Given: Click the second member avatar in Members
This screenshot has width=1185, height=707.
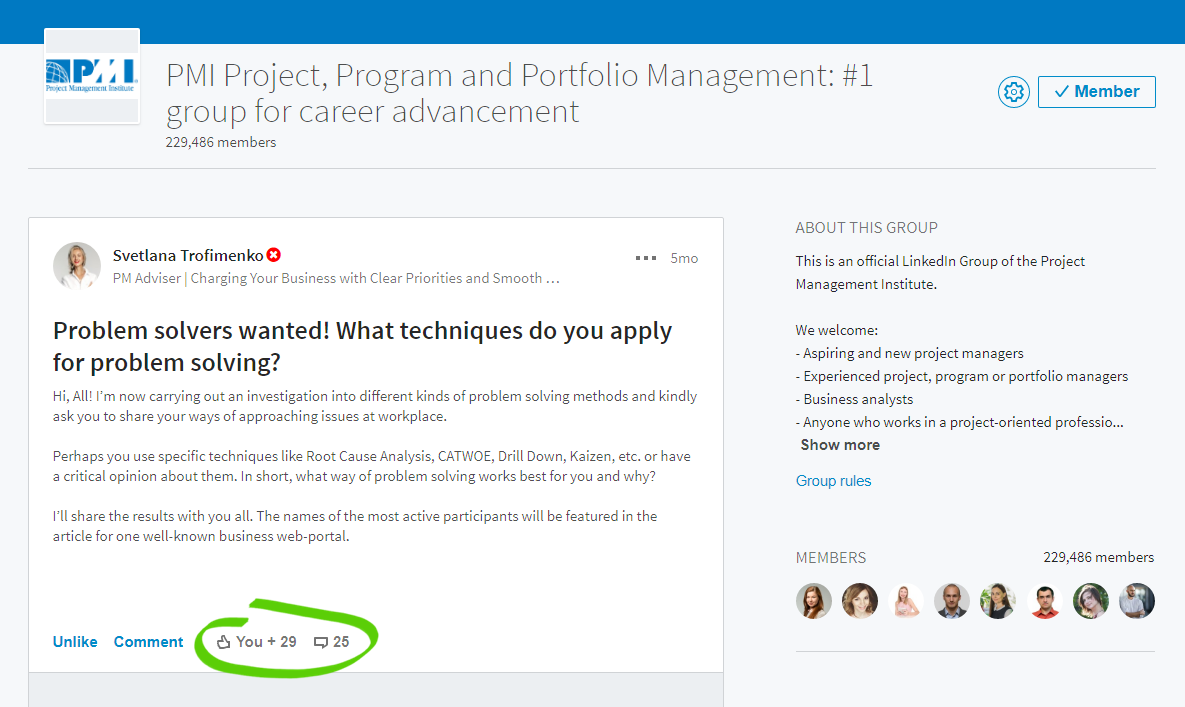Looking at the screenshot, I should (860, 601).
